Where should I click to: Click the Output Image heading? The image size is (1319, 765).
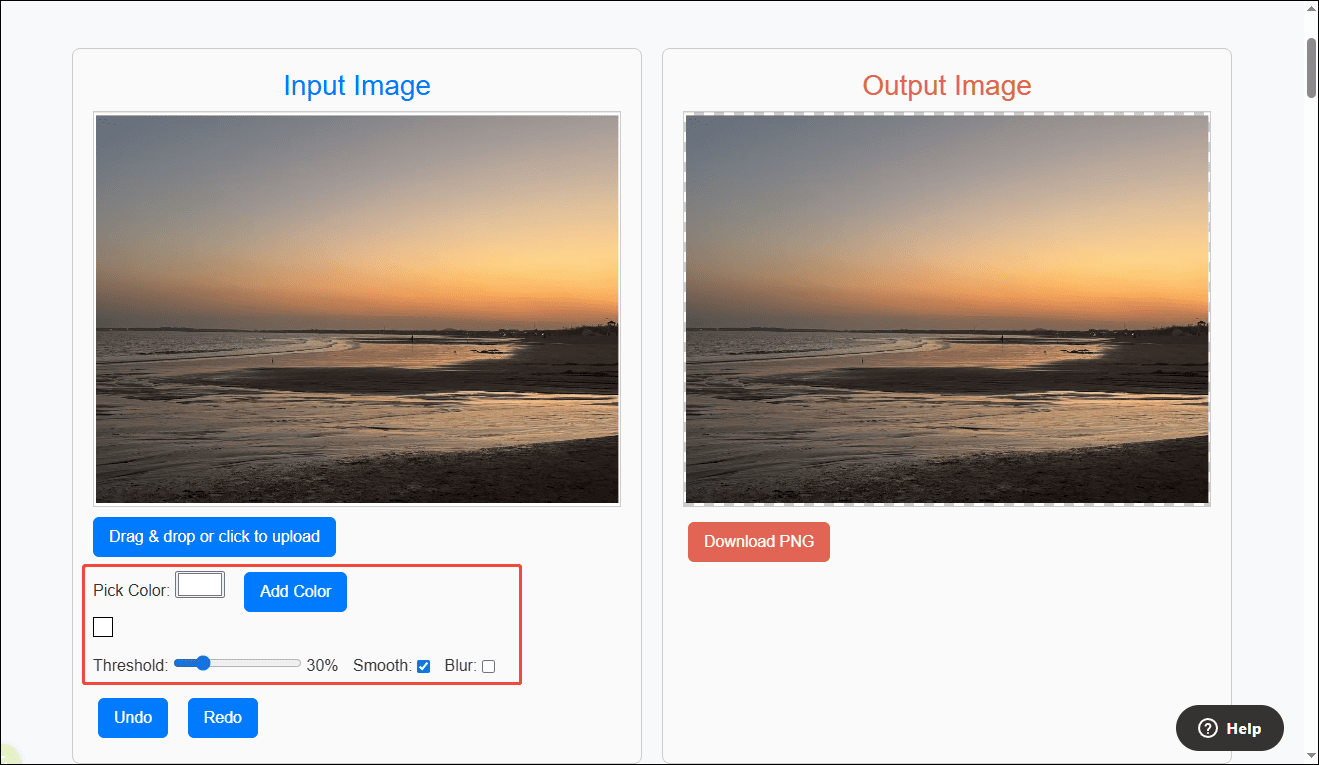[x=946, y=85]
